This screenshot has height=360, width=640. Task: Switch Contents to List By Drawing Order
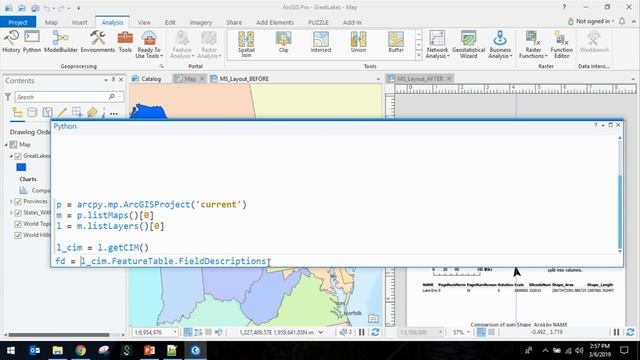tap(18, 112)
